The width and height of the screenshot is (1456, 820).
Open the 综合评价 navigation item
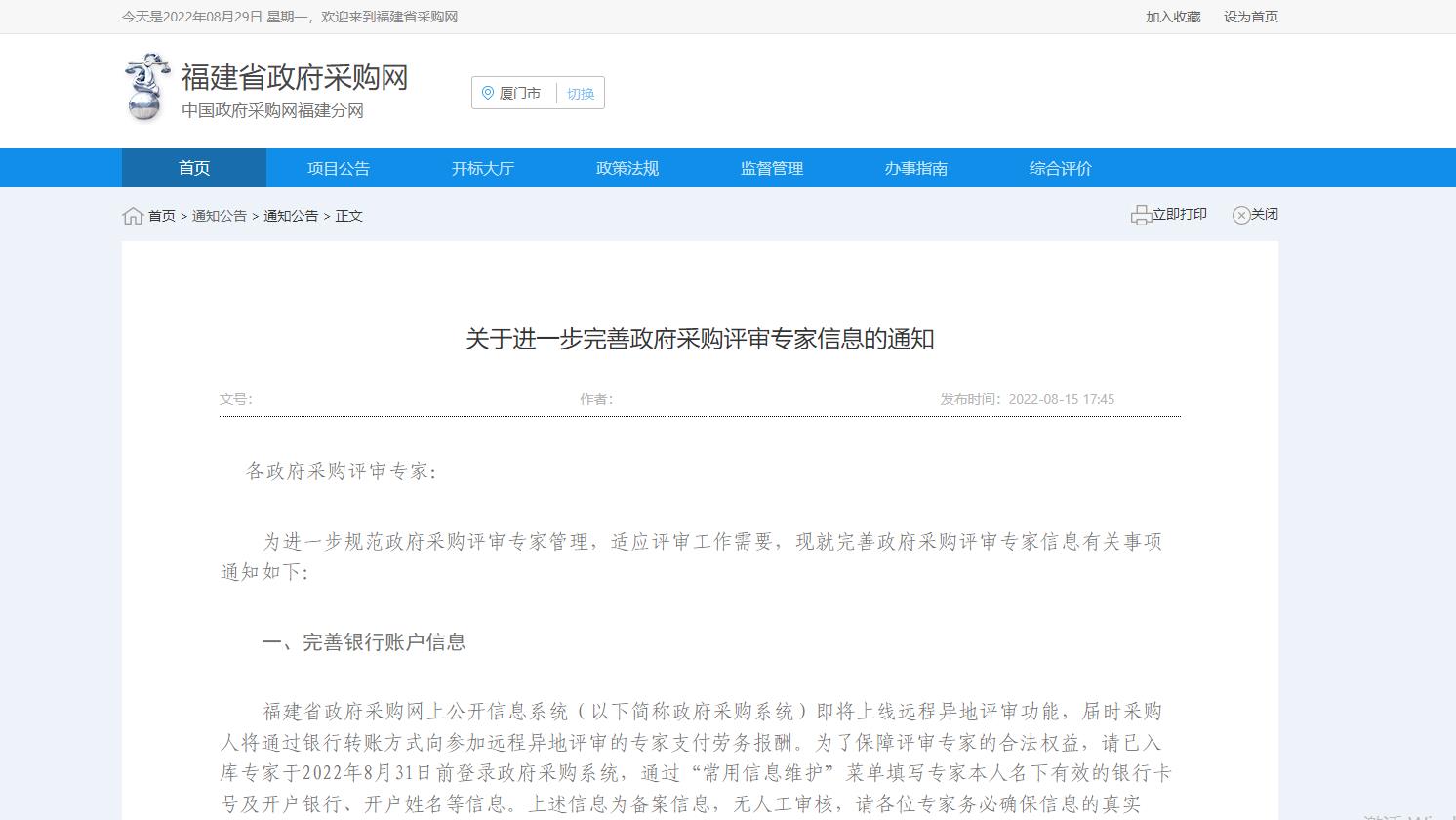coord(1061,168)
